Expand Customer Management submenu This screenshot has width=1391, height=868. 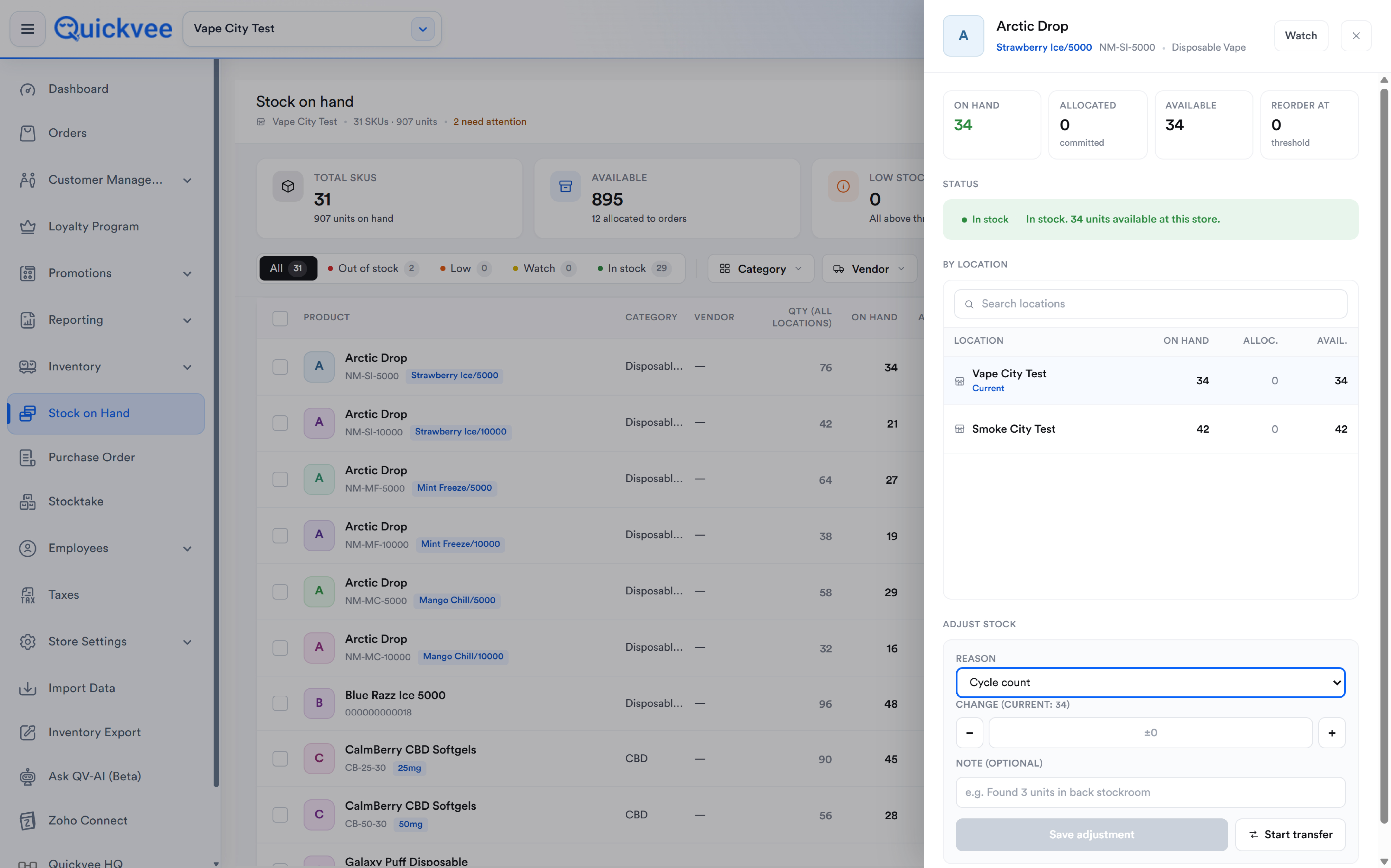187,180
